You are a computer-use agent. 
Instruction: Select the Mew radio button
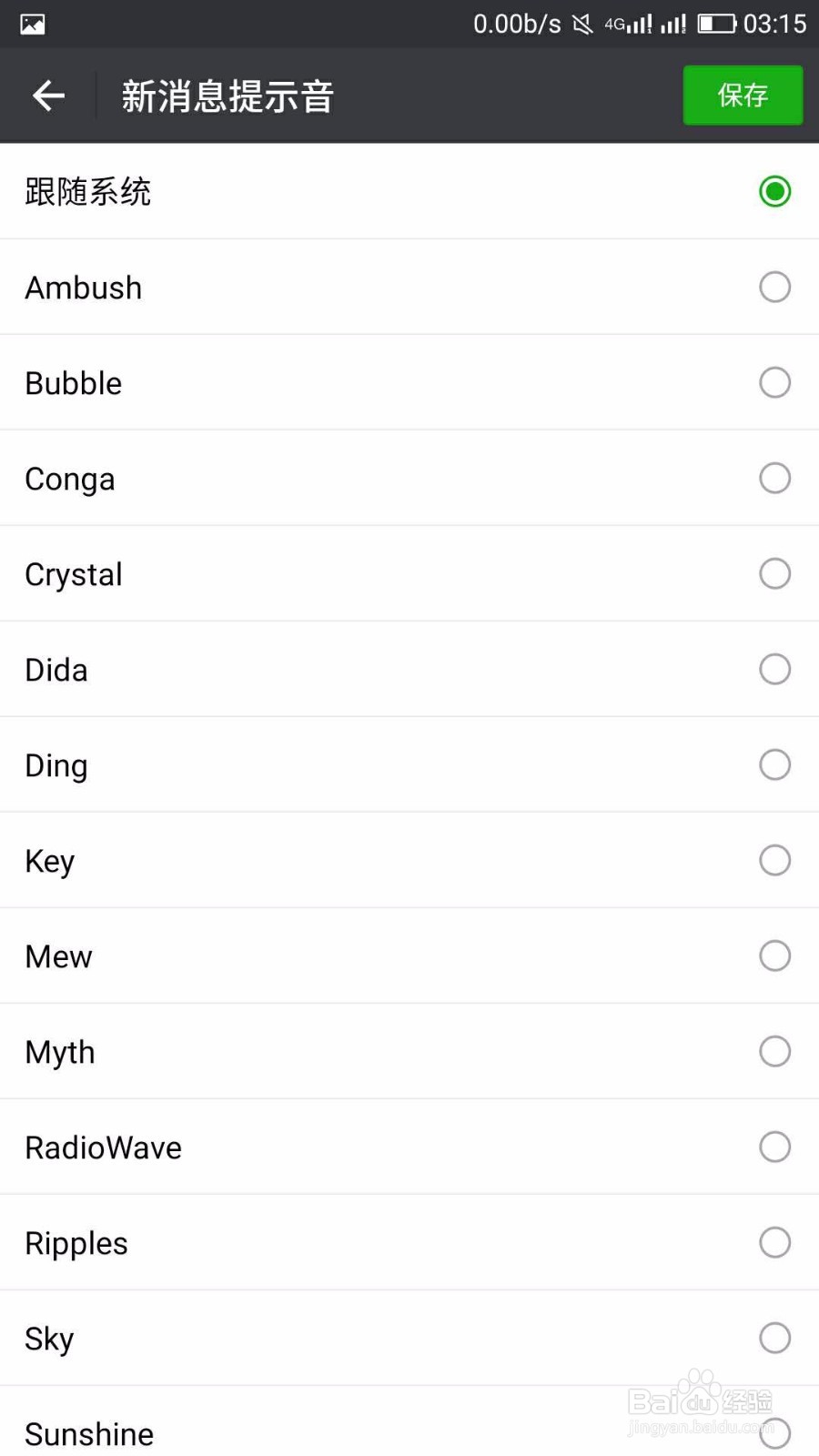(774, 956)
